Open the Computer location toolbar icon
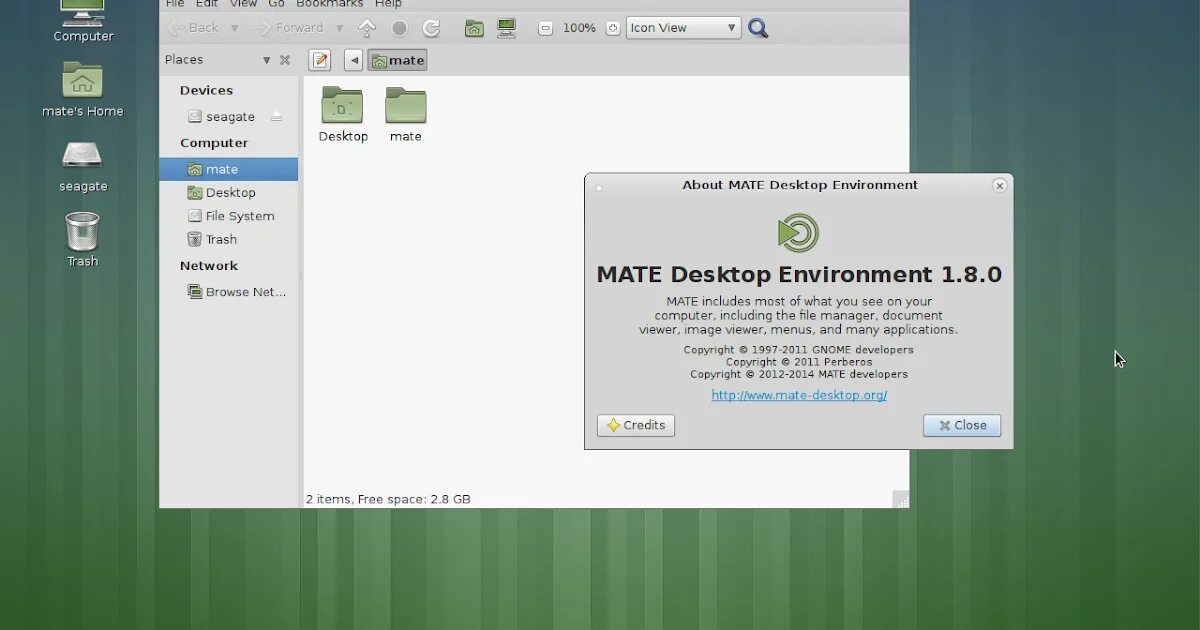The height and width of the screenshot is (630, 1200). tap(507, 28)
